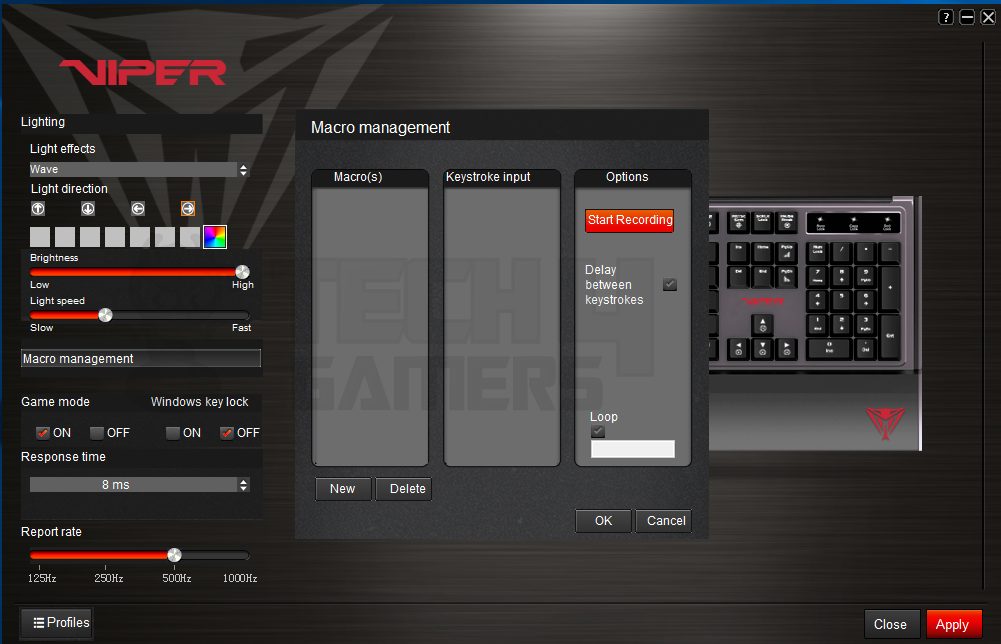
Task: Select Windows key lock OFF checkbox
Action: pos(227,433)
